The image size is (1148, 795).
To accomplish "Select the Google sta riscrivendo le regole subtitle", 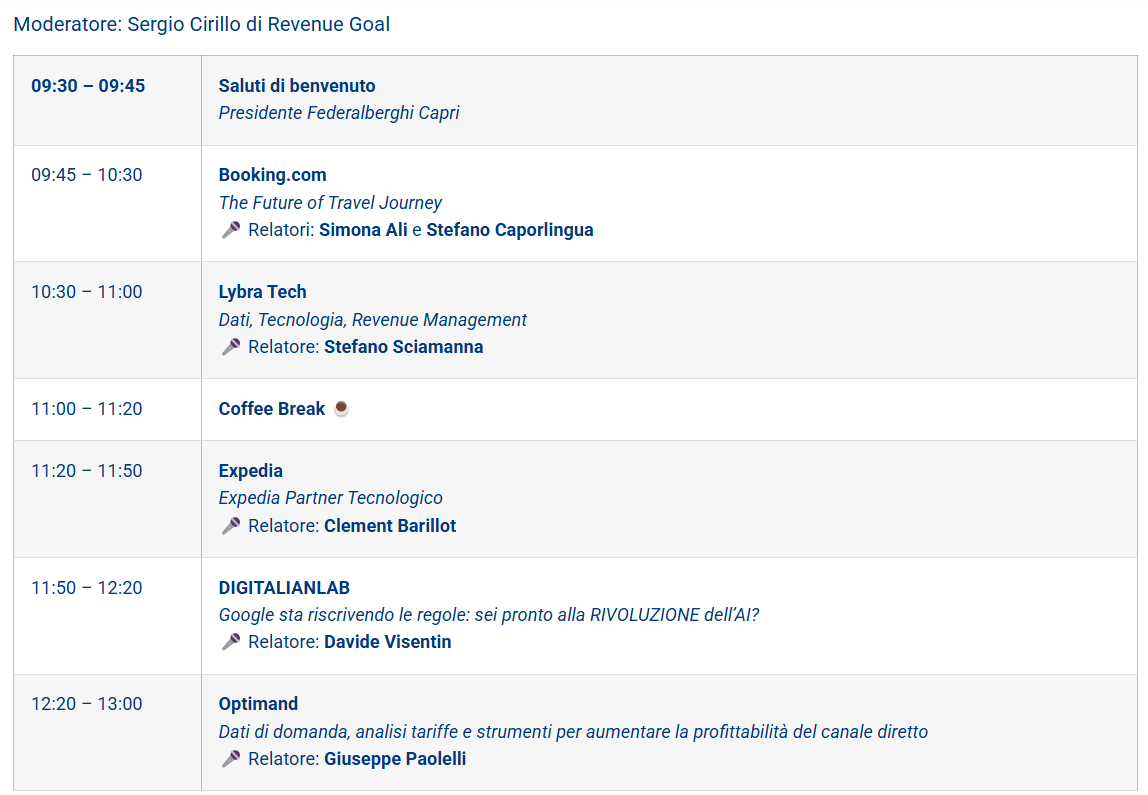I will pos(489,615).
